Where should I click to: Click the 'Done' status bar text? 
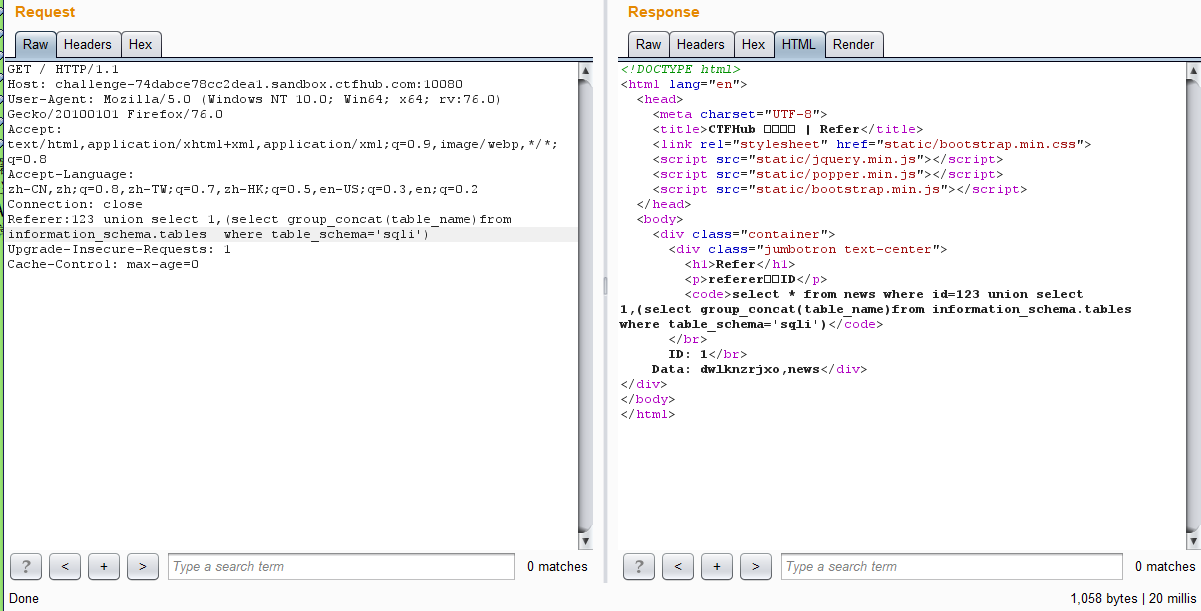click(23, 598)
